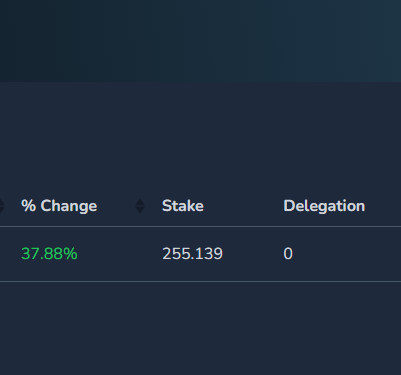Image resolution: width=401 pixels, height=375 pixels.
Task: Select the table row containing 37.88%
Action: click(200, 254)
